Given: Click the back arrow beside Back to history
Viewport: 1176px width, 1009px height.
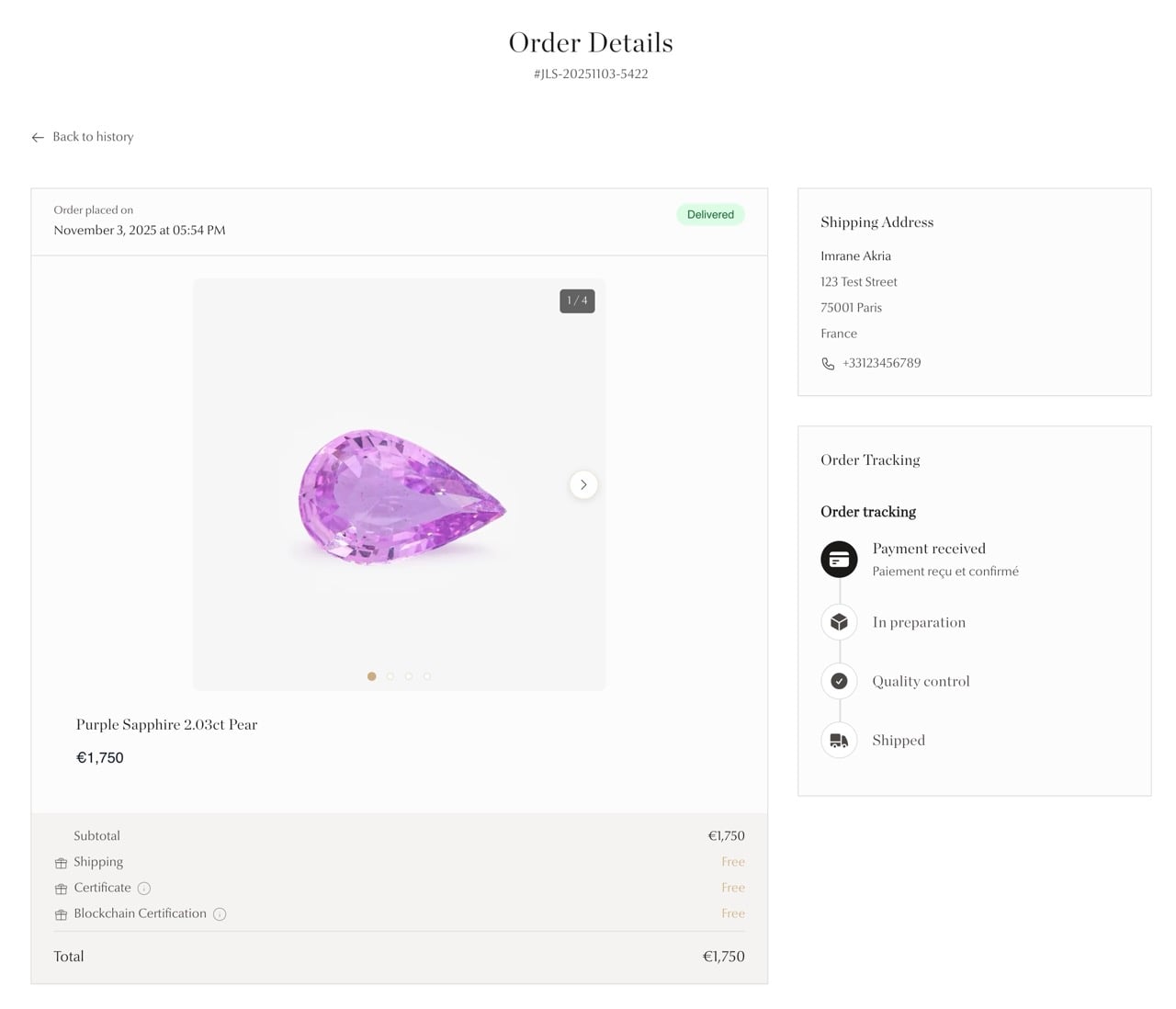Looking at the screenshot, I should click(38, 137).
